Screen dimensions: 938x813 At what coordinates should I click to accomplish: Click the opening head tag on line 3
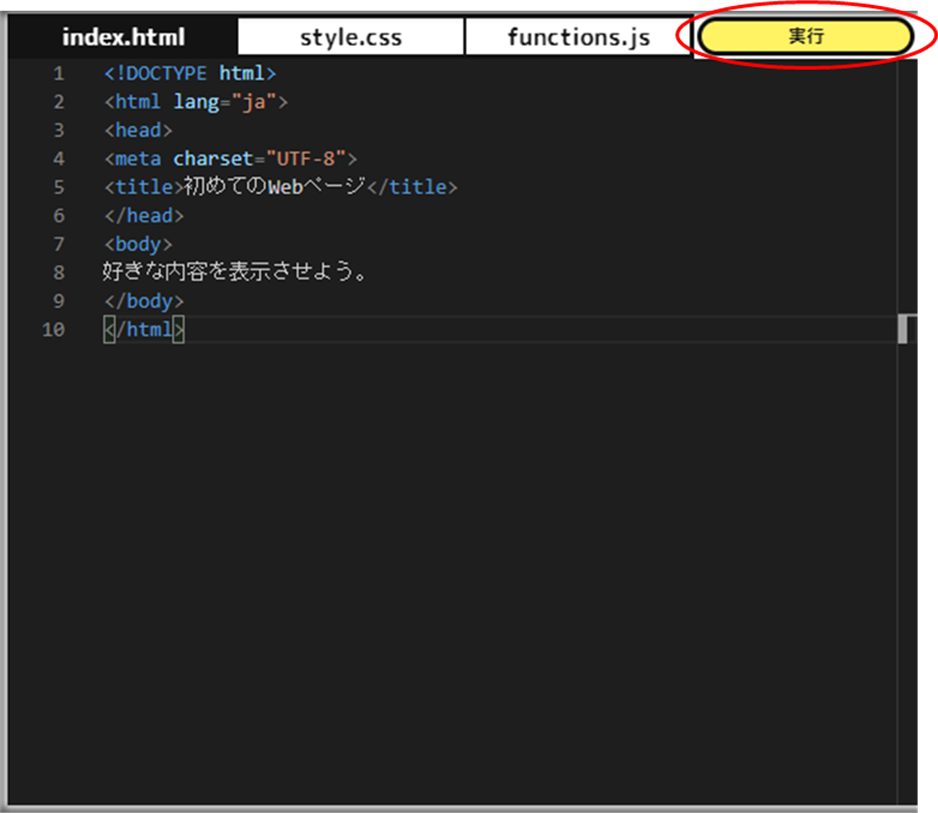pyautogui.click(x=138, y=130)
